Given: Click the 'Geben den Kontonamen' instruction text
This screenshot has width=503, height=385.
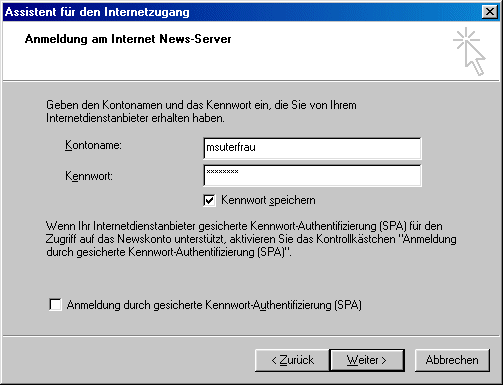Looking at the screenshot, I should coord(201,111).
